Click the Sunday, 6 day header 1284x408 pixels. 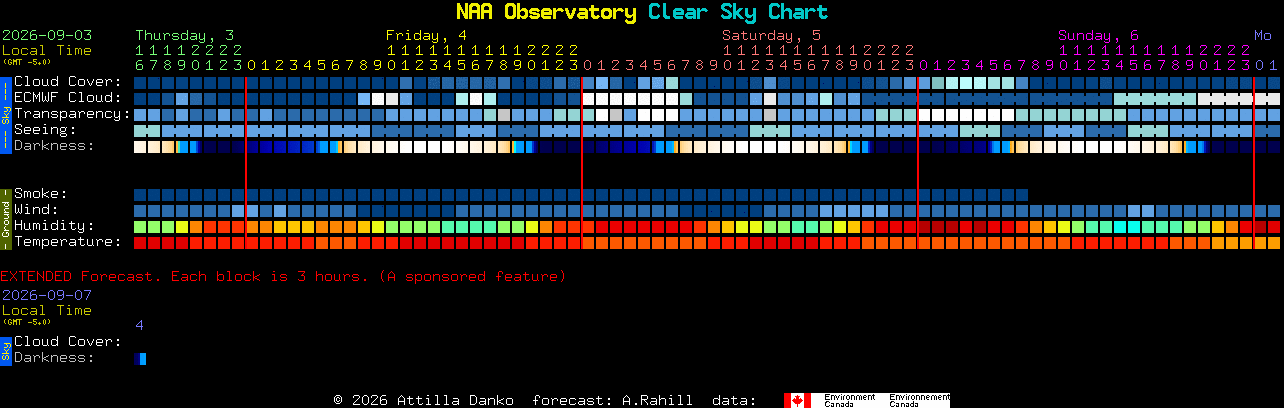pyautogui.click(x=1098, y=34)
